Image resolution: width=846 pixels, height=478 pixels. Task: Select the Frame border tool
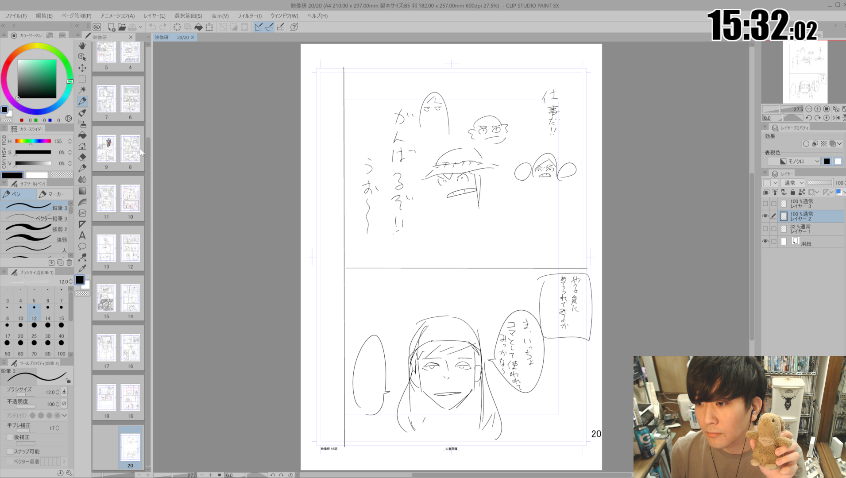82,213
